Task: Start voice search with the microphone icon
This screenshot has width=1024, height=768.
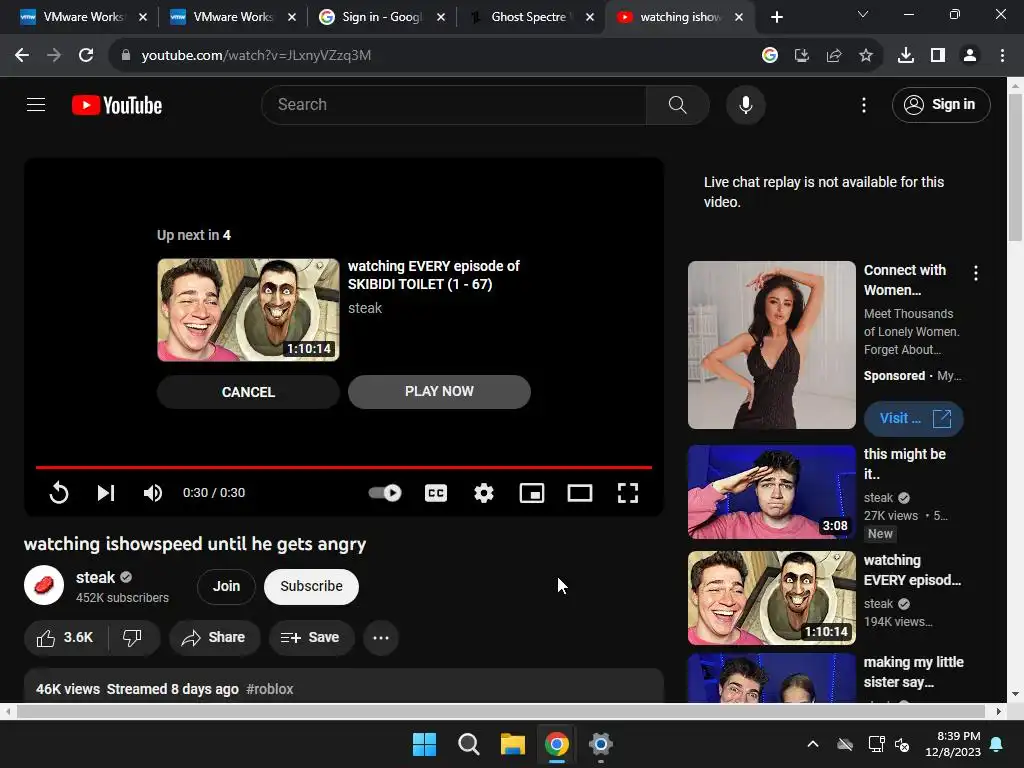Action: 746,104
